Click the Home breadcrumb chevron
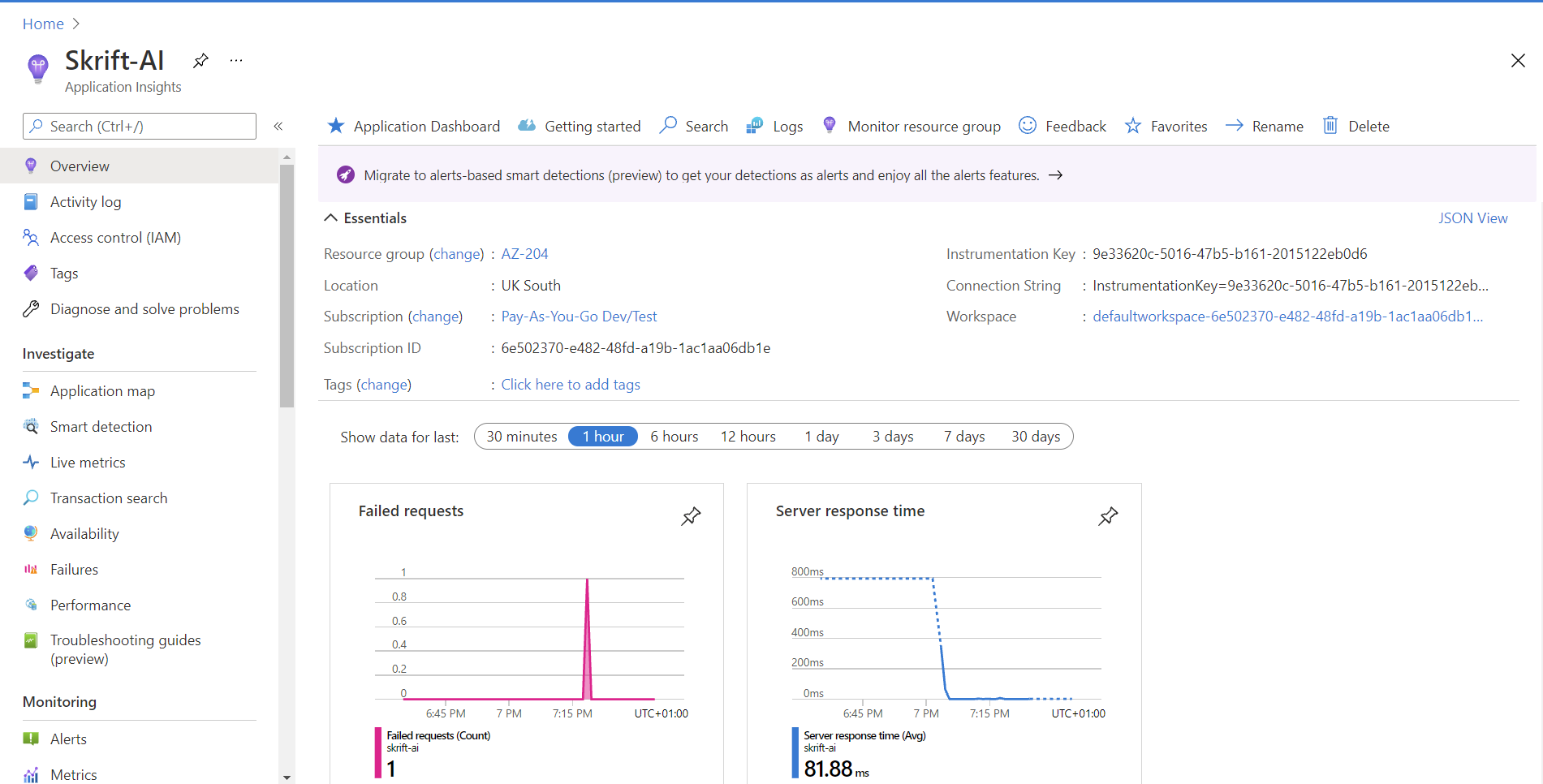This screenshot has width=1543, height=784. [76, 24]
